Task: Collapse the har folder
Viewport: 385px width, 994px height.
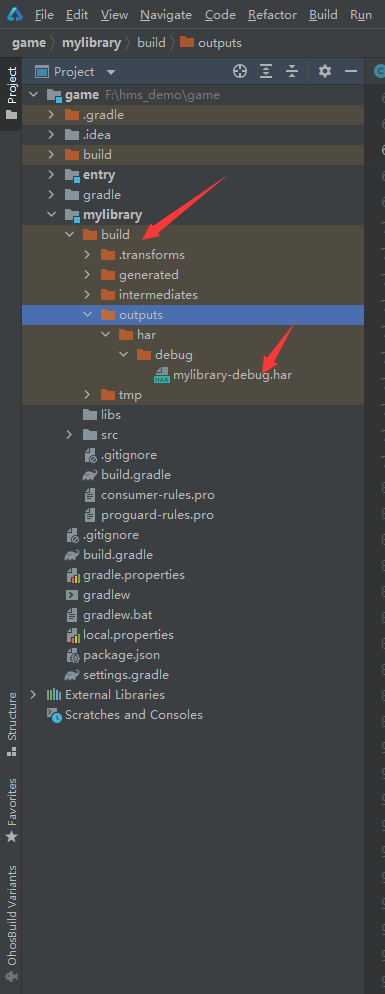Action: (x=105, y=335)
